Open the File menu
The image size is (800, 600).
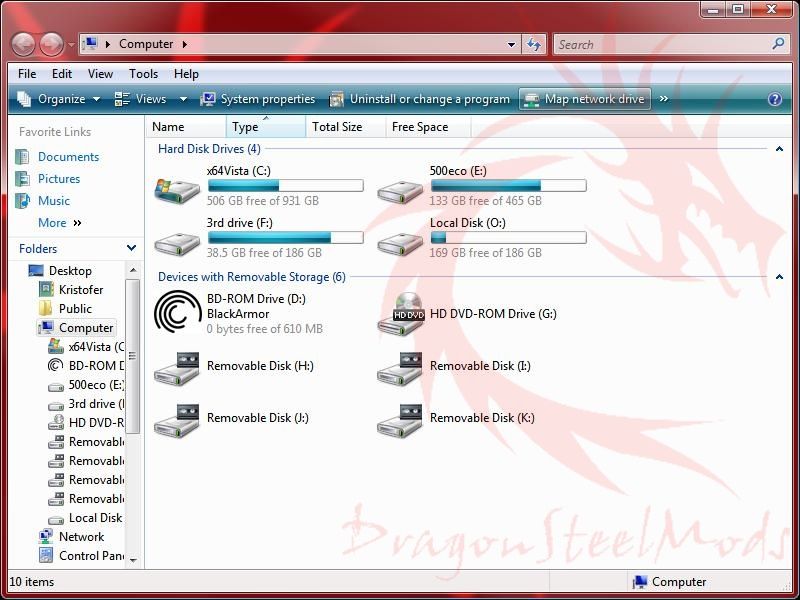[27, 74]
